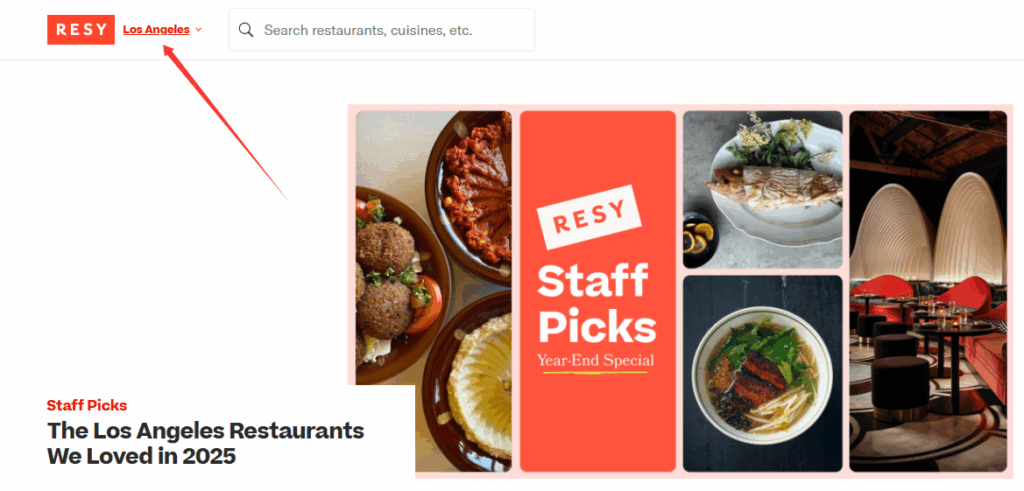
Task: Expand the city chevron beside Los Angeles
Action: tap(199, 30)
